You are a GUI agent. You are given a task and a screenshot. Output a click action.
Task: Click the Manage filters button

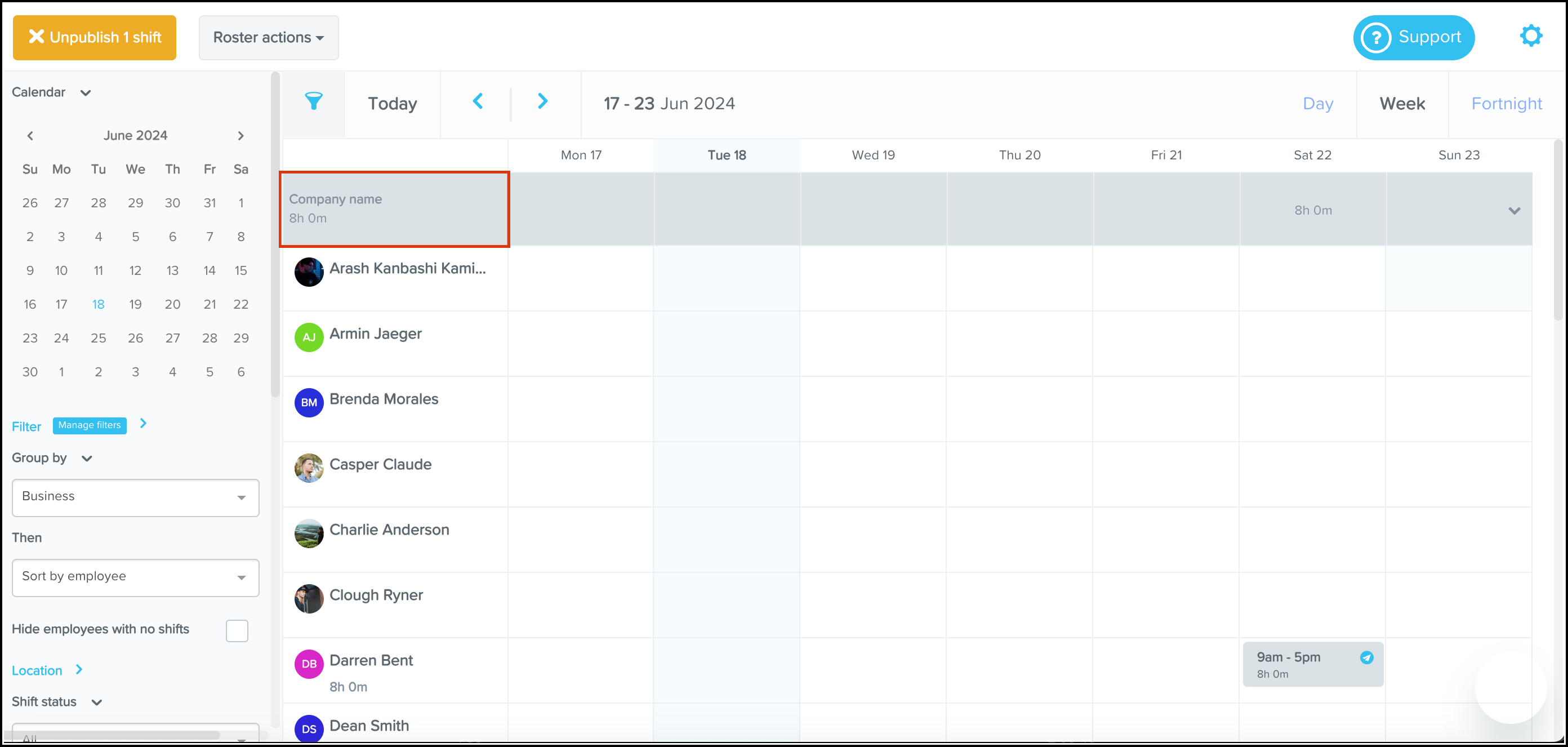[x=90, y=425]
